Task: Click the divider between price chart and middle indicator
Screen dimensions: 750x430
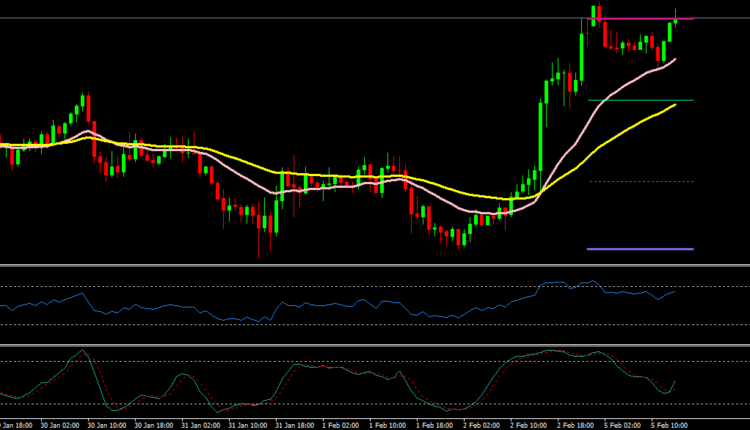Action: click(x=375, y=266)
